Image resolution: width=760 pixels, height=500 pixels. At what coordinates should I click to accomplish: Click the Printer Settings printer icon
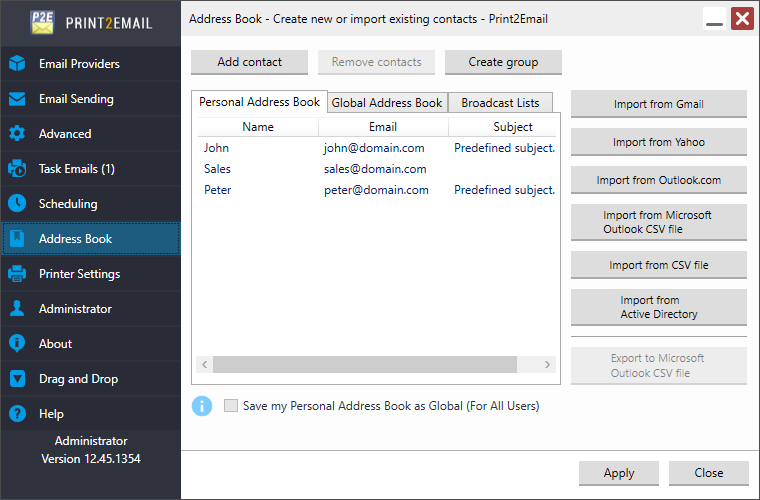pos(17,274)
